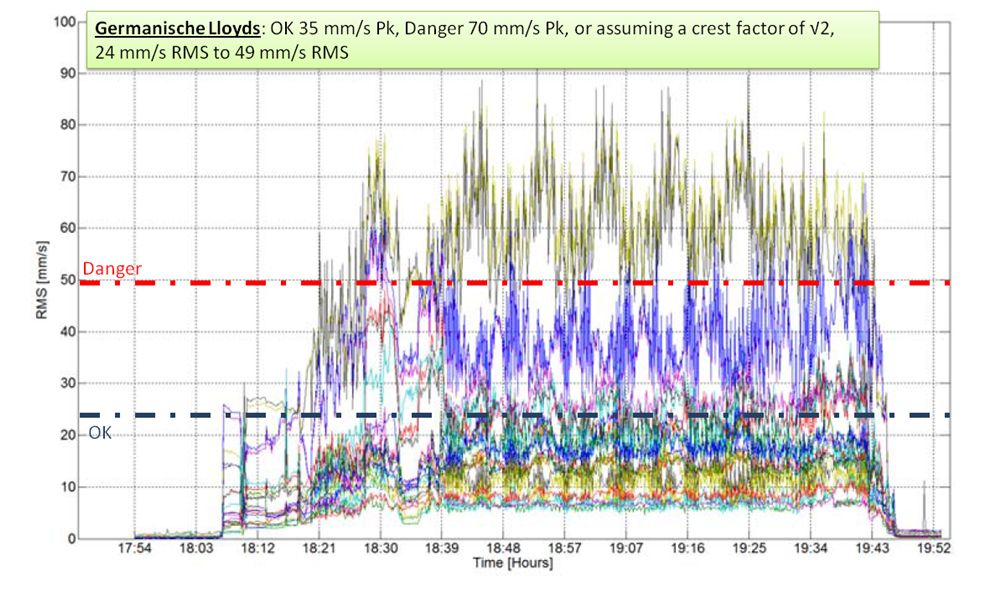Click the Time [Hours] axis title
Image resolution: width=981 pixels, height=590 pixels.
pos(512,564)
